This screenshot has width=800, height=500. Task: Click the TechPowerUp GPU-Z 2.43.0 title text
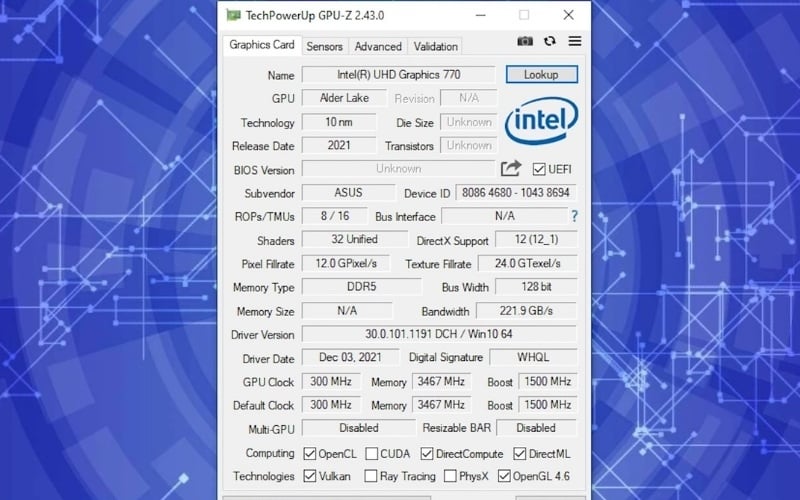[315, 15]
